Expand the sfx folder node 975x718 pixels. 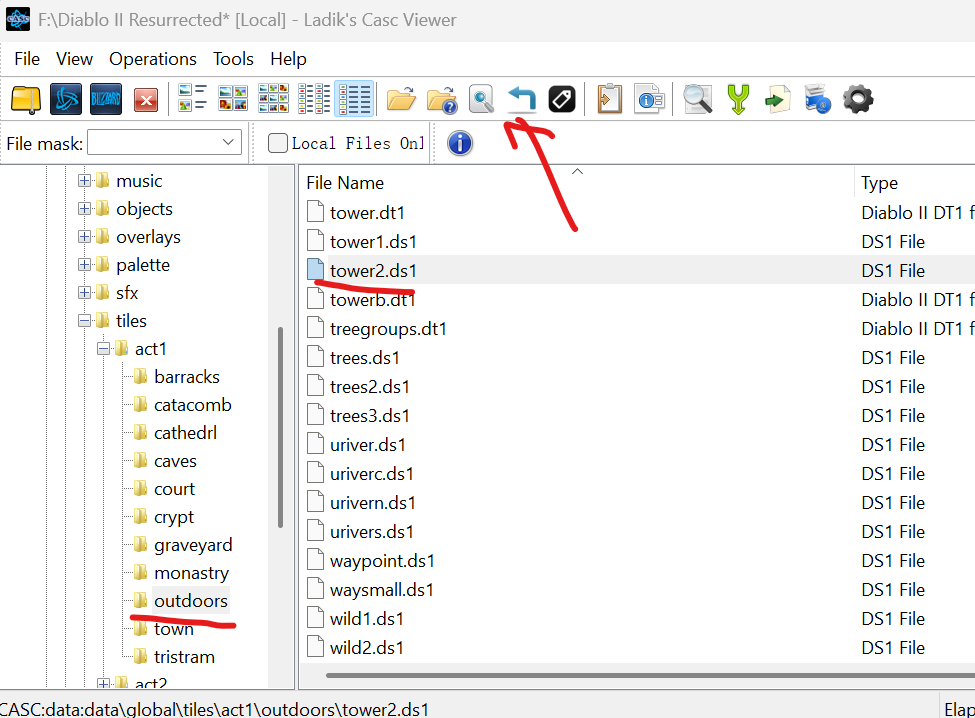tap(85, 293)
